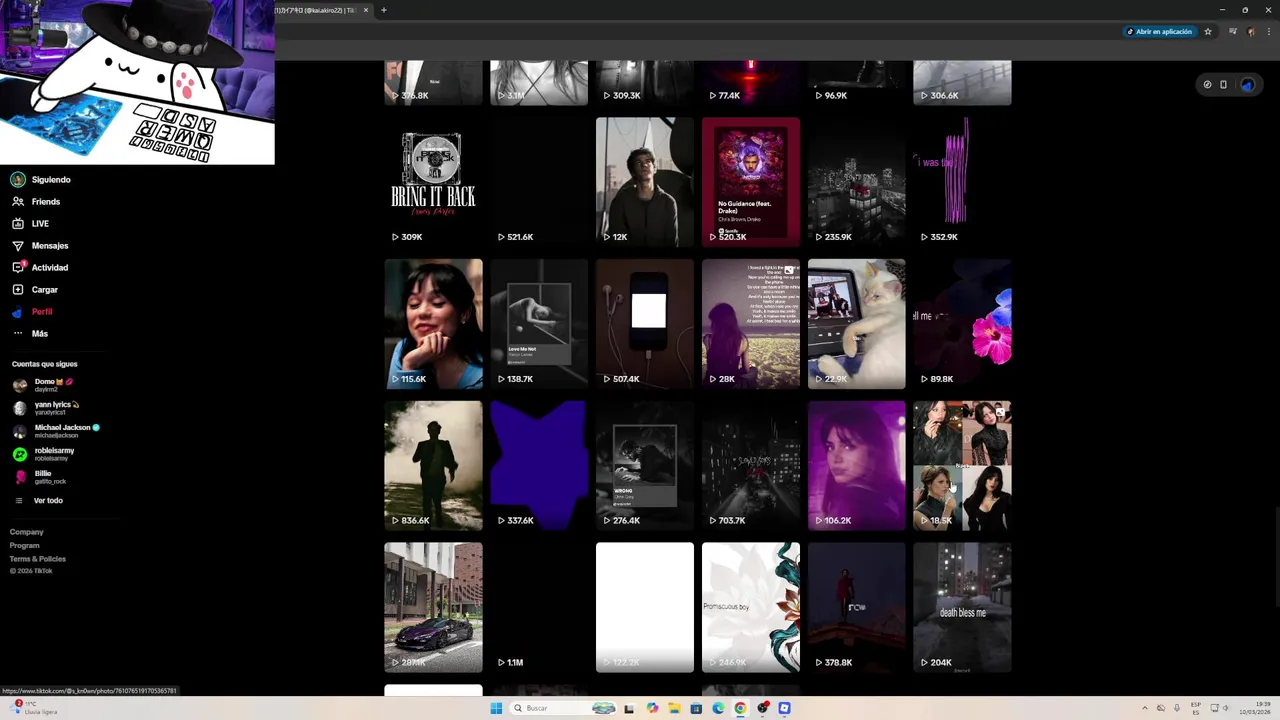Viewport: 1280px width, 720px height.
Task: Open the BRING IT BACK video thumbnail
Action: [433, 182]
